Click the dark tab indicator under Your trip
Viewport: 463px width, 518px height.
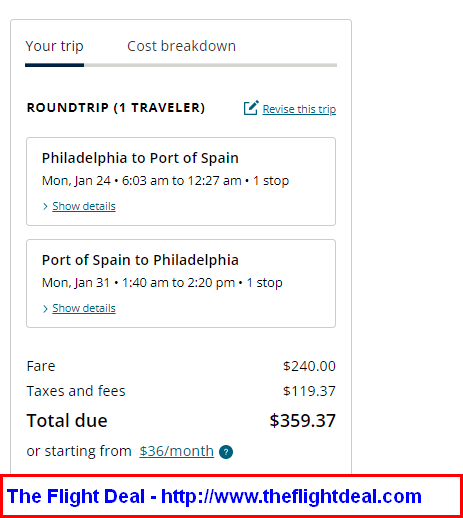tap(54, 65)
